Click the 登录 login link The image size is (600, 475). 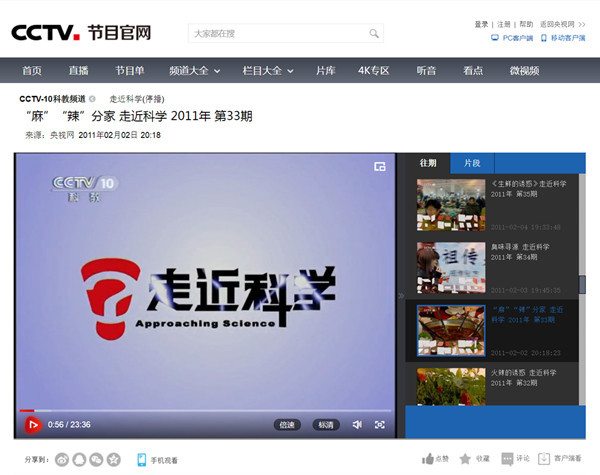coord(482,23)
